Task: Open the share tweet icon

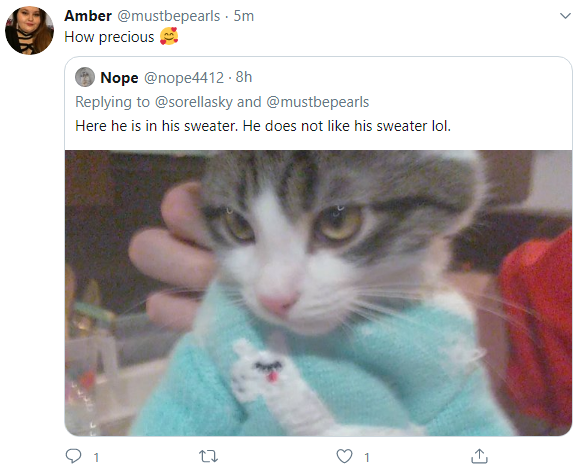Action: point(479,456)
